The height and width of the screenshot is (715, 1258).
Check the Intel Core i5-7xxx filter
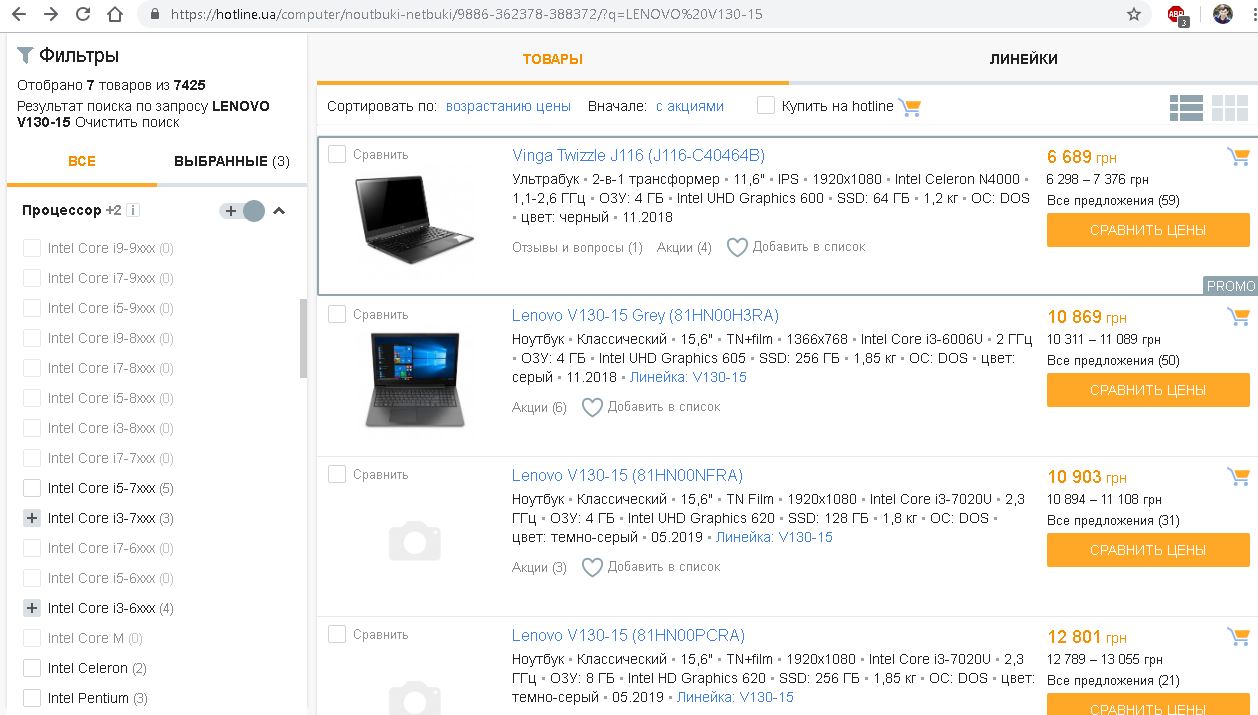click(32, 488)
